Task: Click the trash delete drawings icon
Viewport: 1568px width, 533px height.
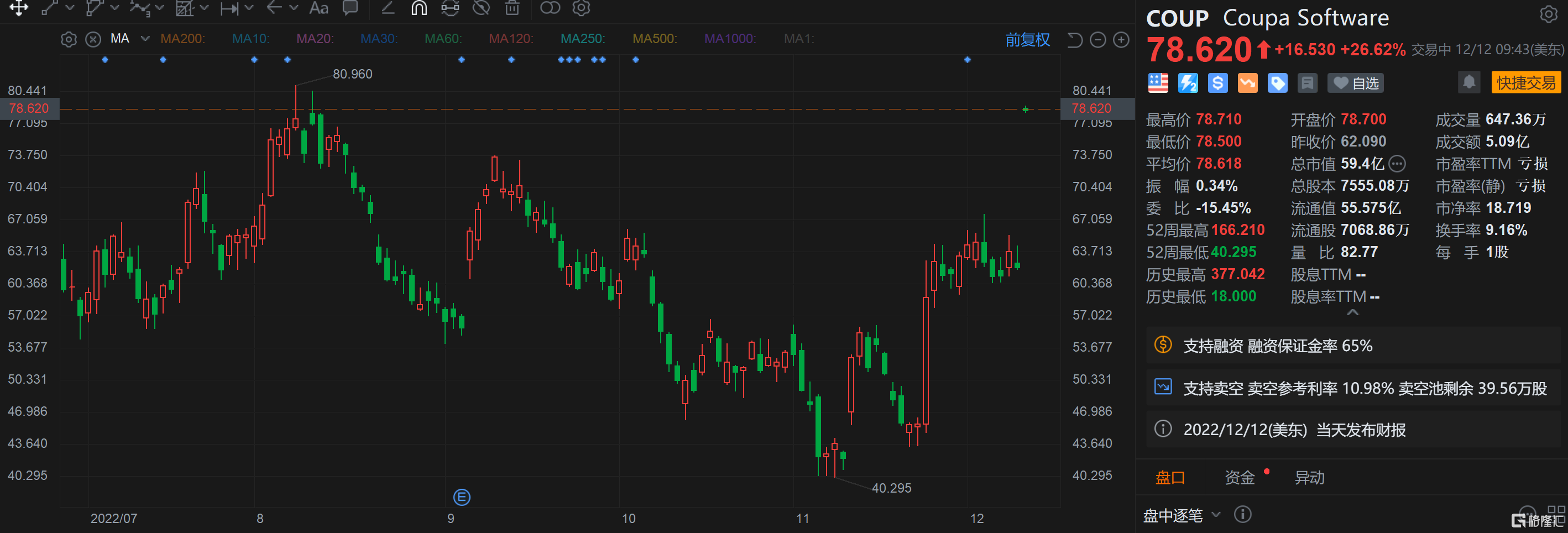Action: click(x=513, y=7)
